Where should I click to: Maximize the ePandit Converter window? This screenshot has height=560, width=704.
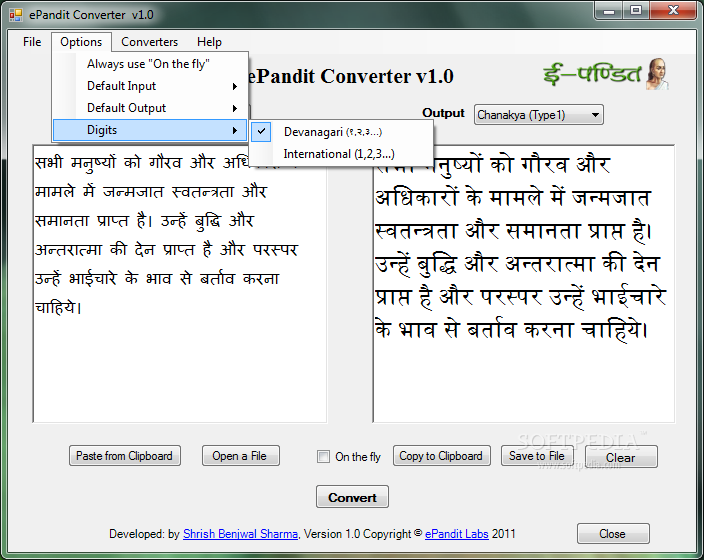(x=636, y=11)
